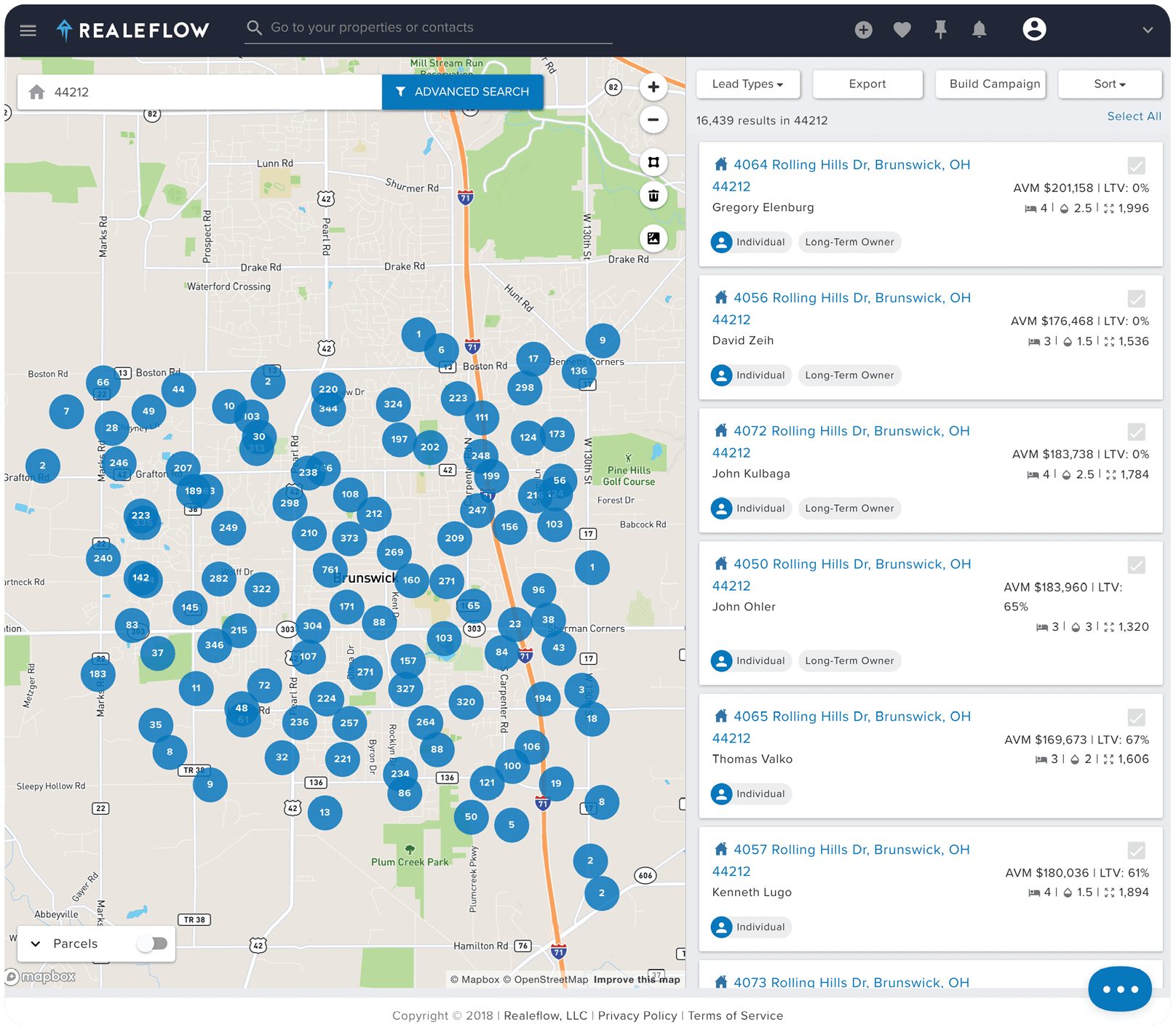The height and width of the screenshot is (1030, 1176).
Task: Open user account profile icon
Action: click(1034, 29)
